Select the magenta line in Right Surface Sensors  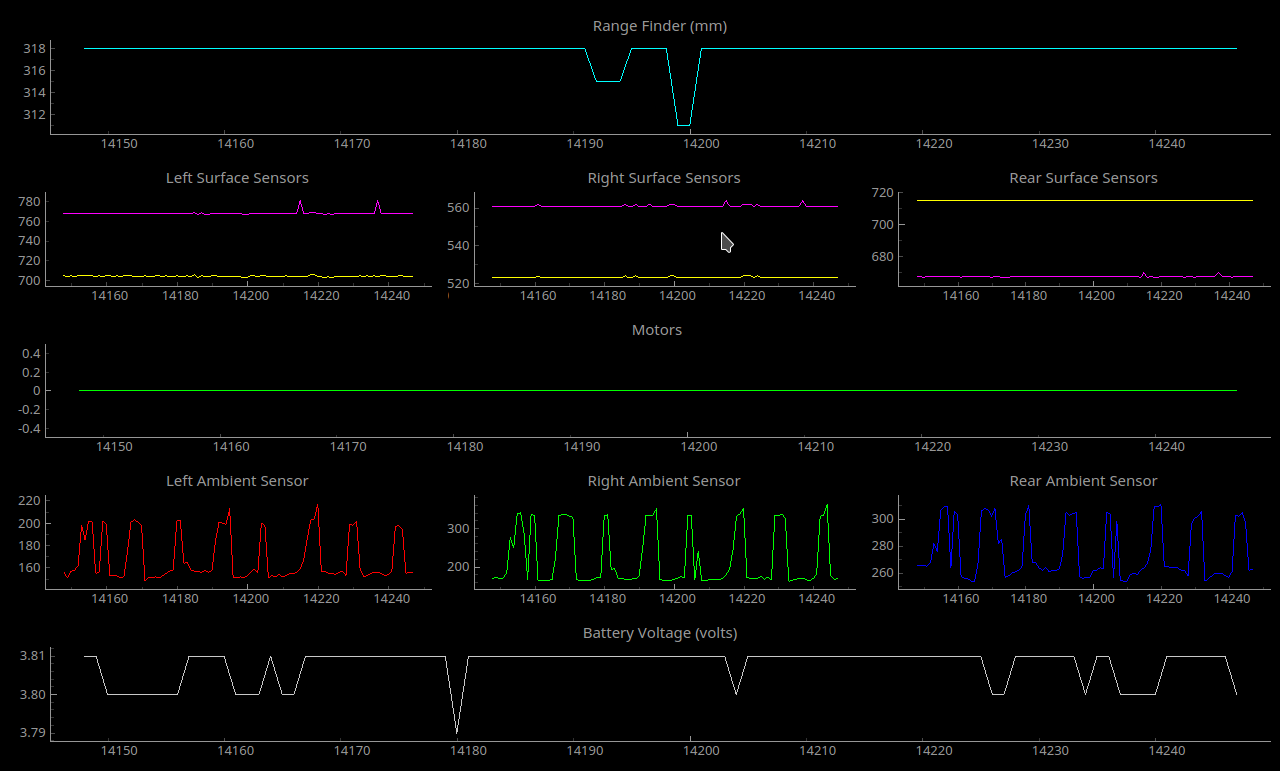pos(580,206)
